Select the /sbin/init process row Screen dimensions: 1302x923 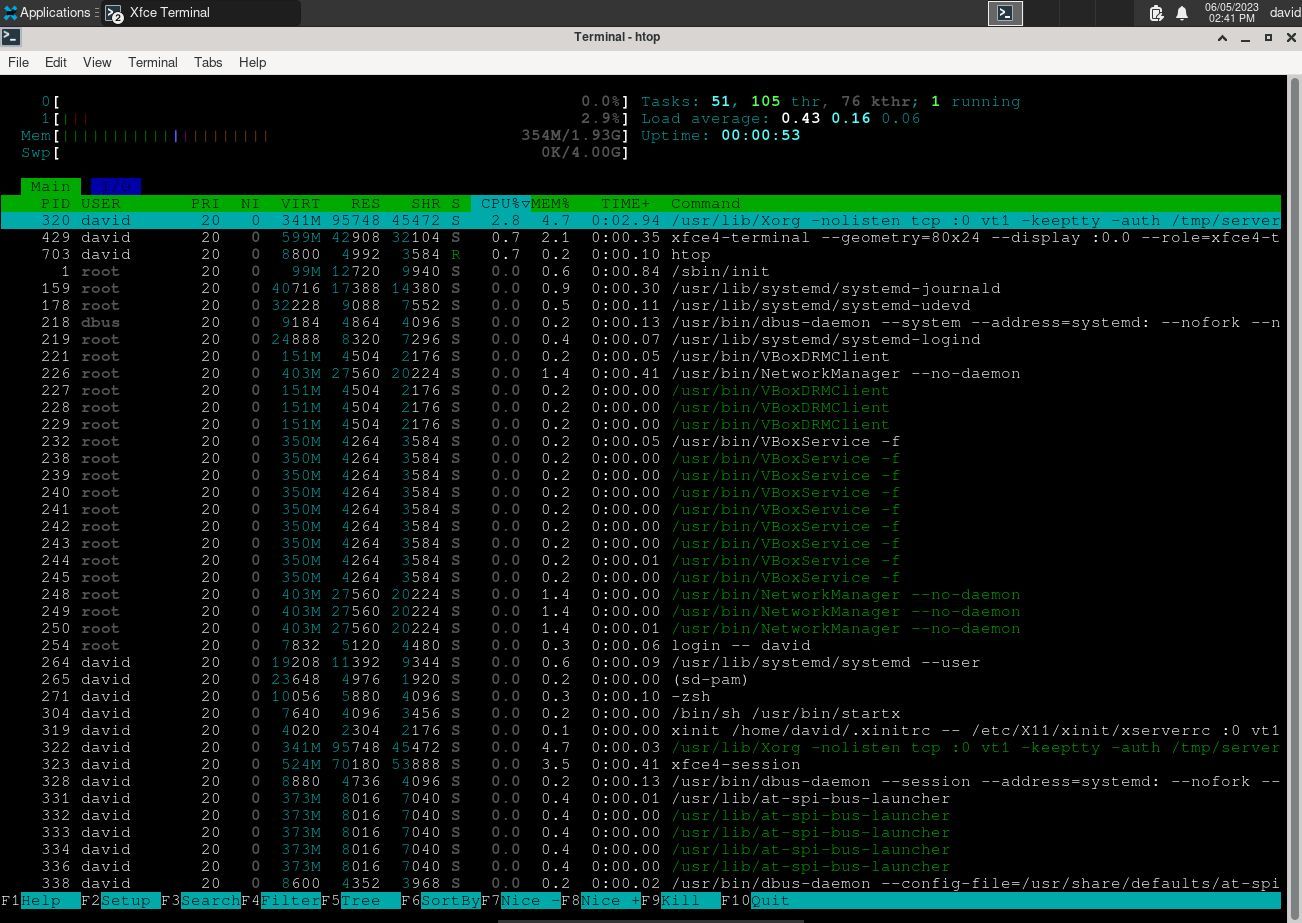(640, 271)
